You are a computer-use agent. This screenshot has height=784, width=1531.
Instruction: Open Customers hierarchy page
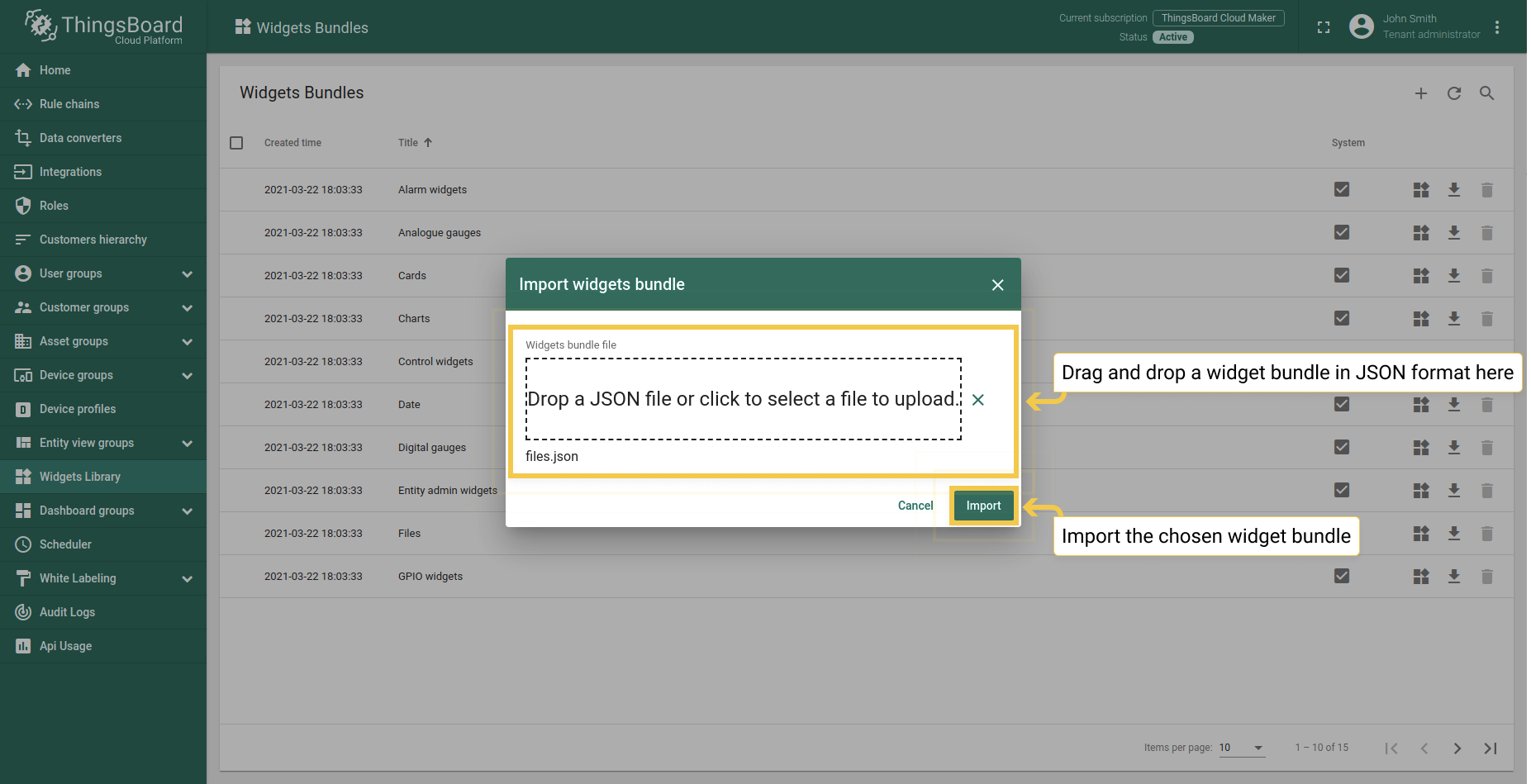pos(103,240)
